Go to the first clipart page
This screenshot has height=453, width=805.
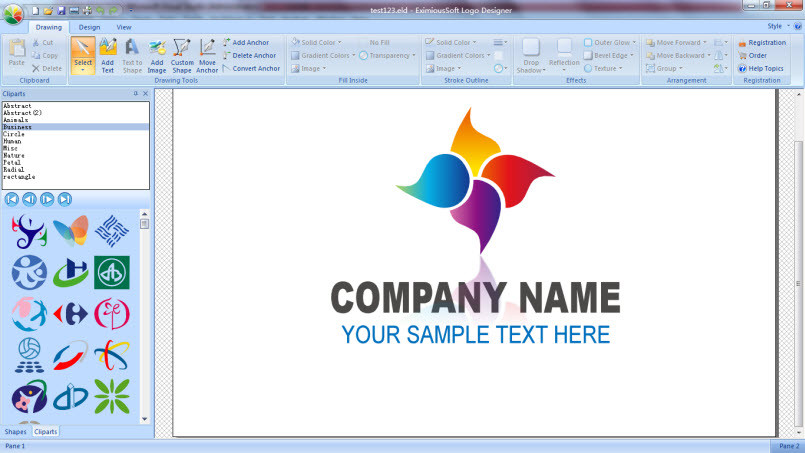(12, 199)
